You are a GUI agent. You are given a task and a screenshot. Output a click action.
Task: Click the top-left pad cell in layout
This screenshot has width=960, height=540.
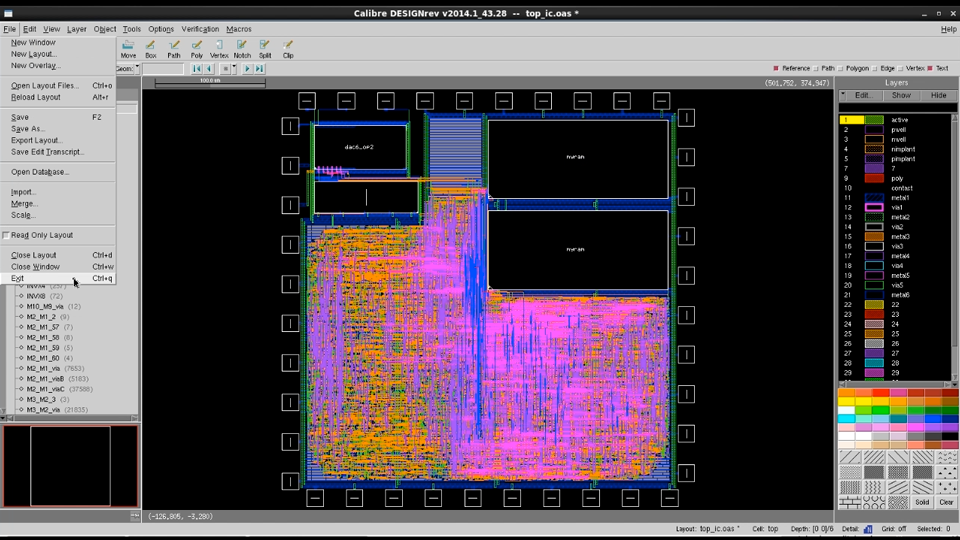pos(307,101)
